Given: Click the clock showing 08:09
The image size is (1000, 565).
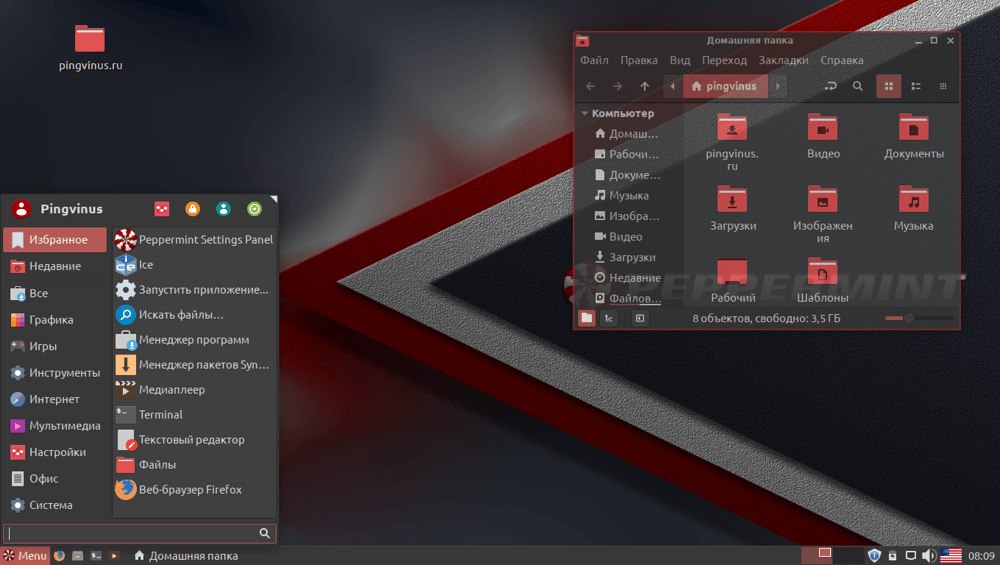Looking at the screenshot, I should [x=981, y=556].
